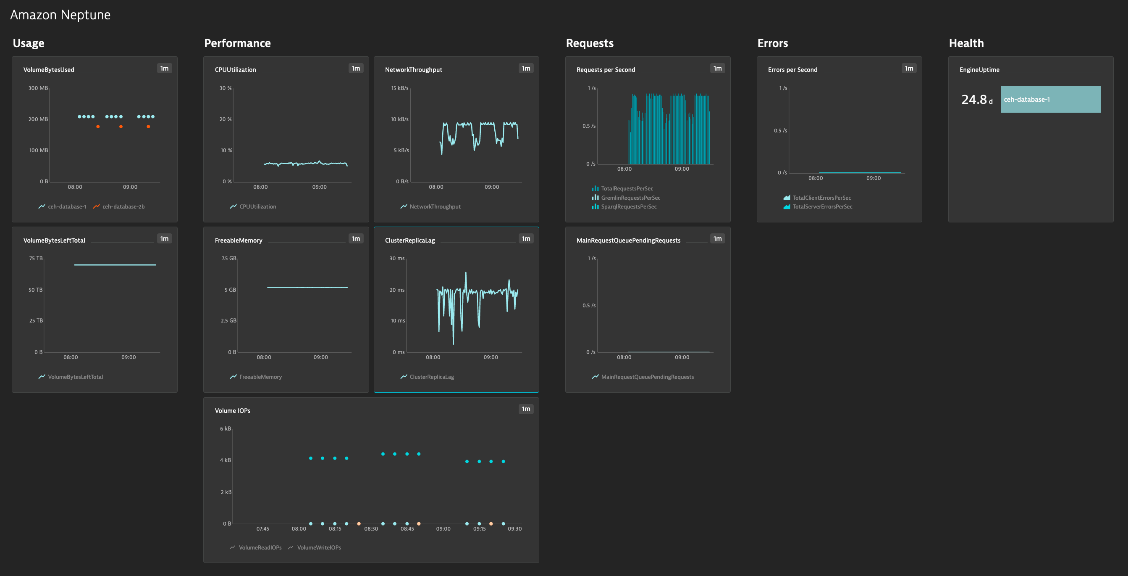Toggle the VolumeReadIOPs series in the legend
Image resolution: width=1128 pixels, height=576 pixels.
click(x=255, y=547)
